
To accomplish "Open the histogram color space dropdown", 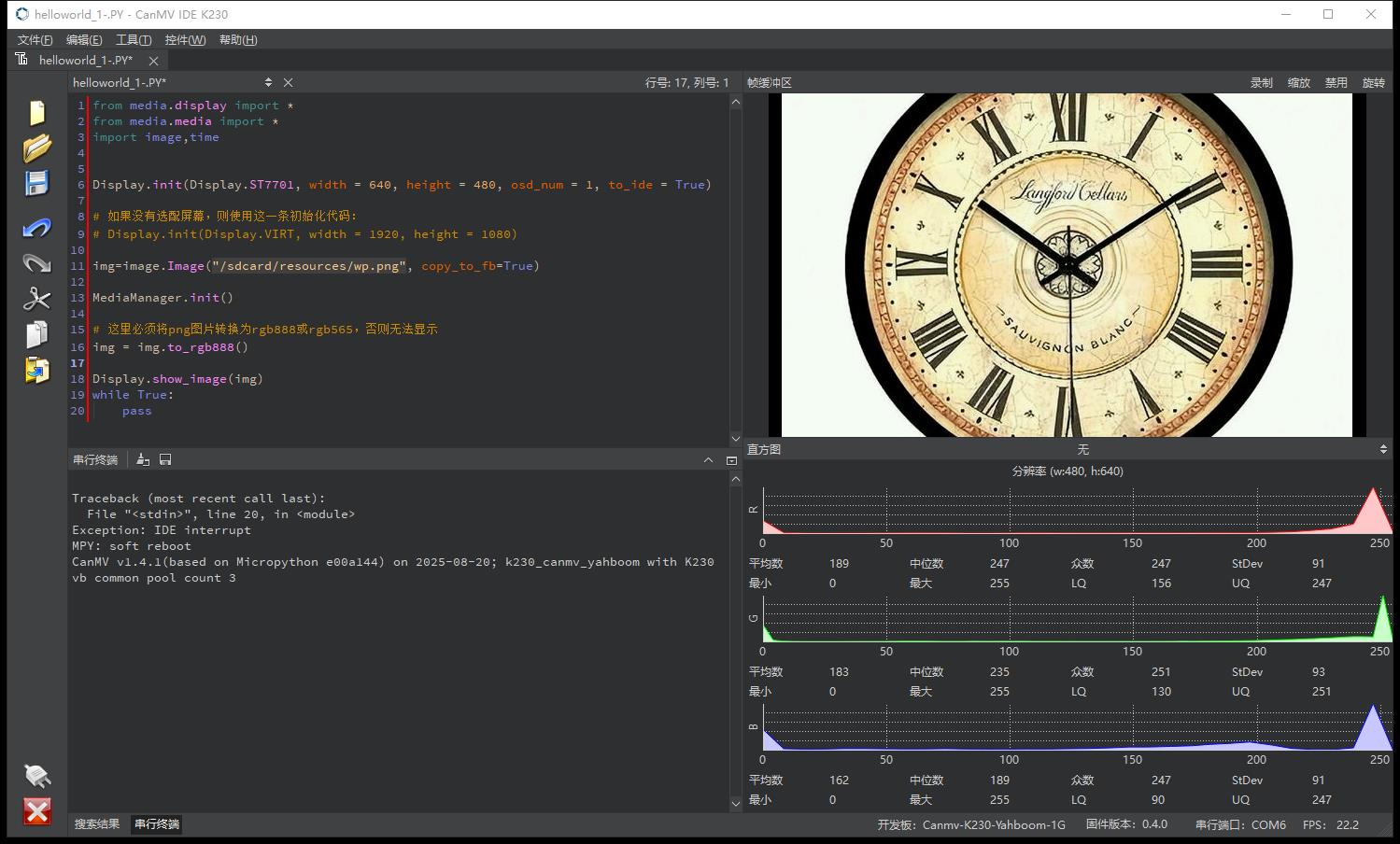I will click(x=1382, y=450).
